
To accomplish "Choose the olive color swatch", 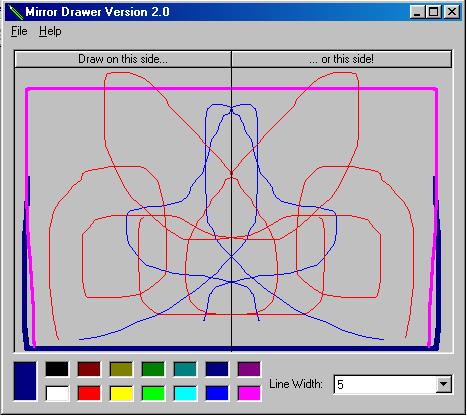I will 121,369.
